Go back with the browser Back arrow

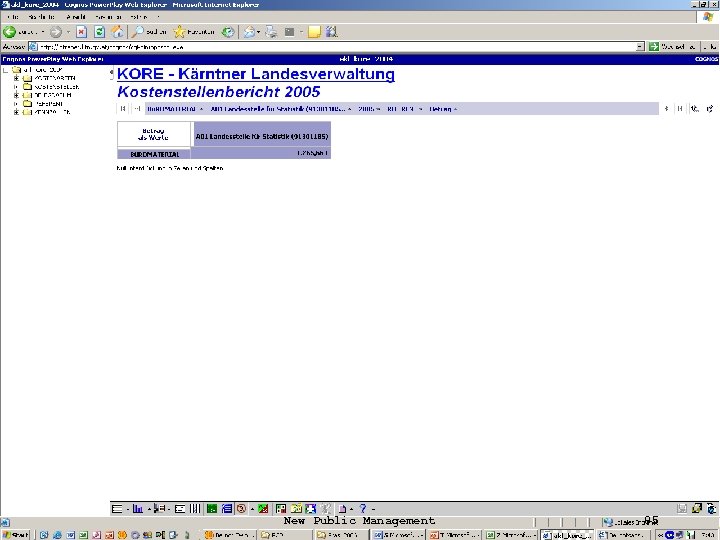coord(9,32)
